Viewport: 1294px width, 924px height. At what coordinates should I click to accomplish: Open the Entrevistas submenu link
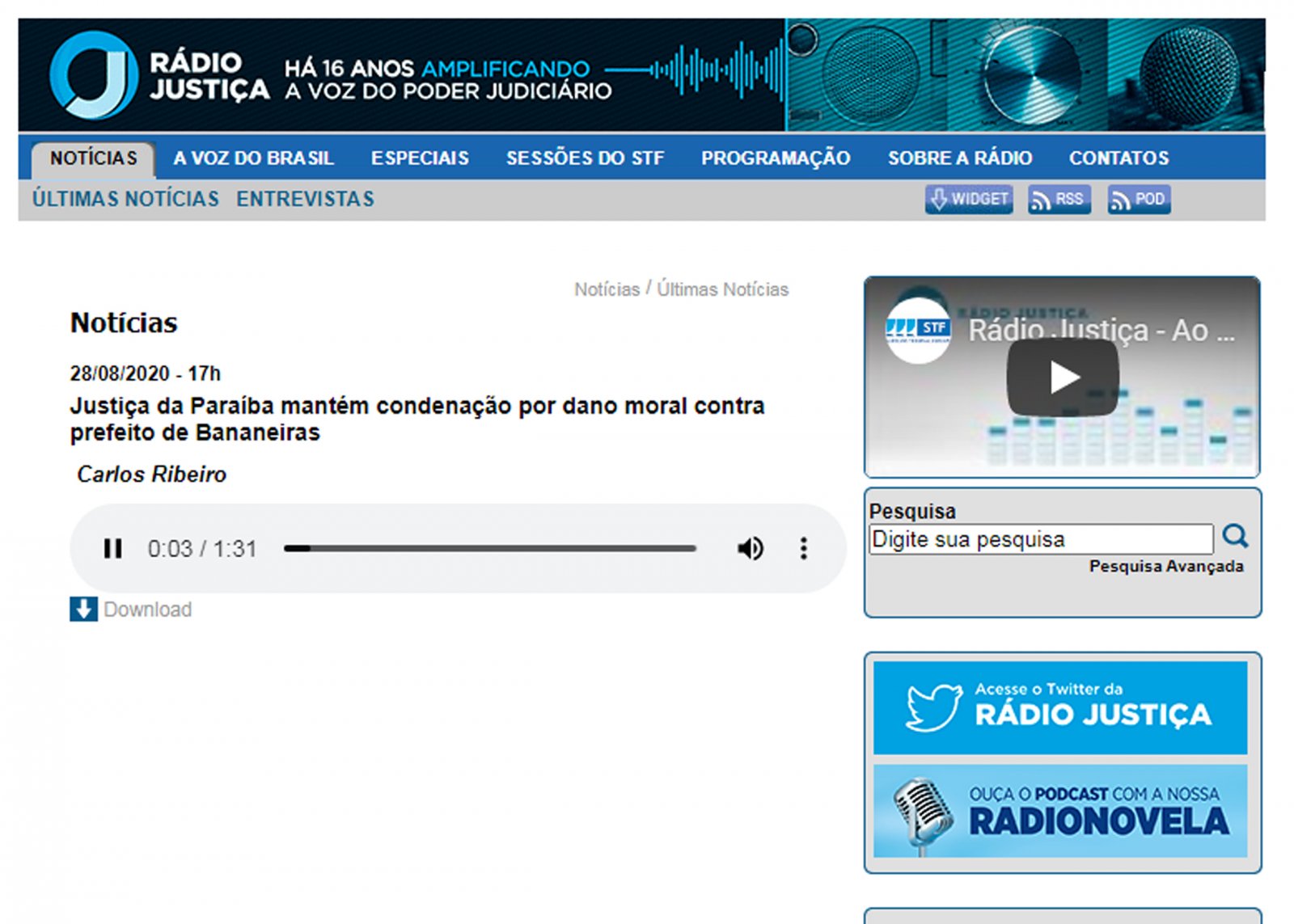305,200
